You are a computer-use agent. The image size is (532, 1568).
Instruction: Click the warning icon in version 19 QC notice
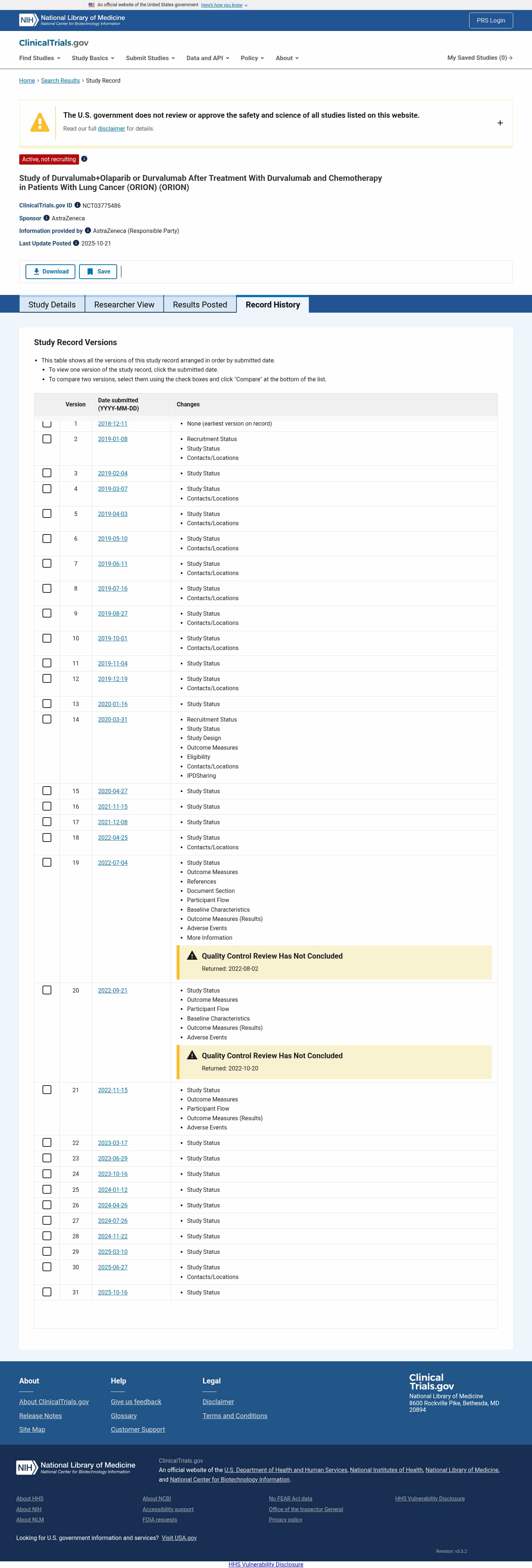point(192,955)
